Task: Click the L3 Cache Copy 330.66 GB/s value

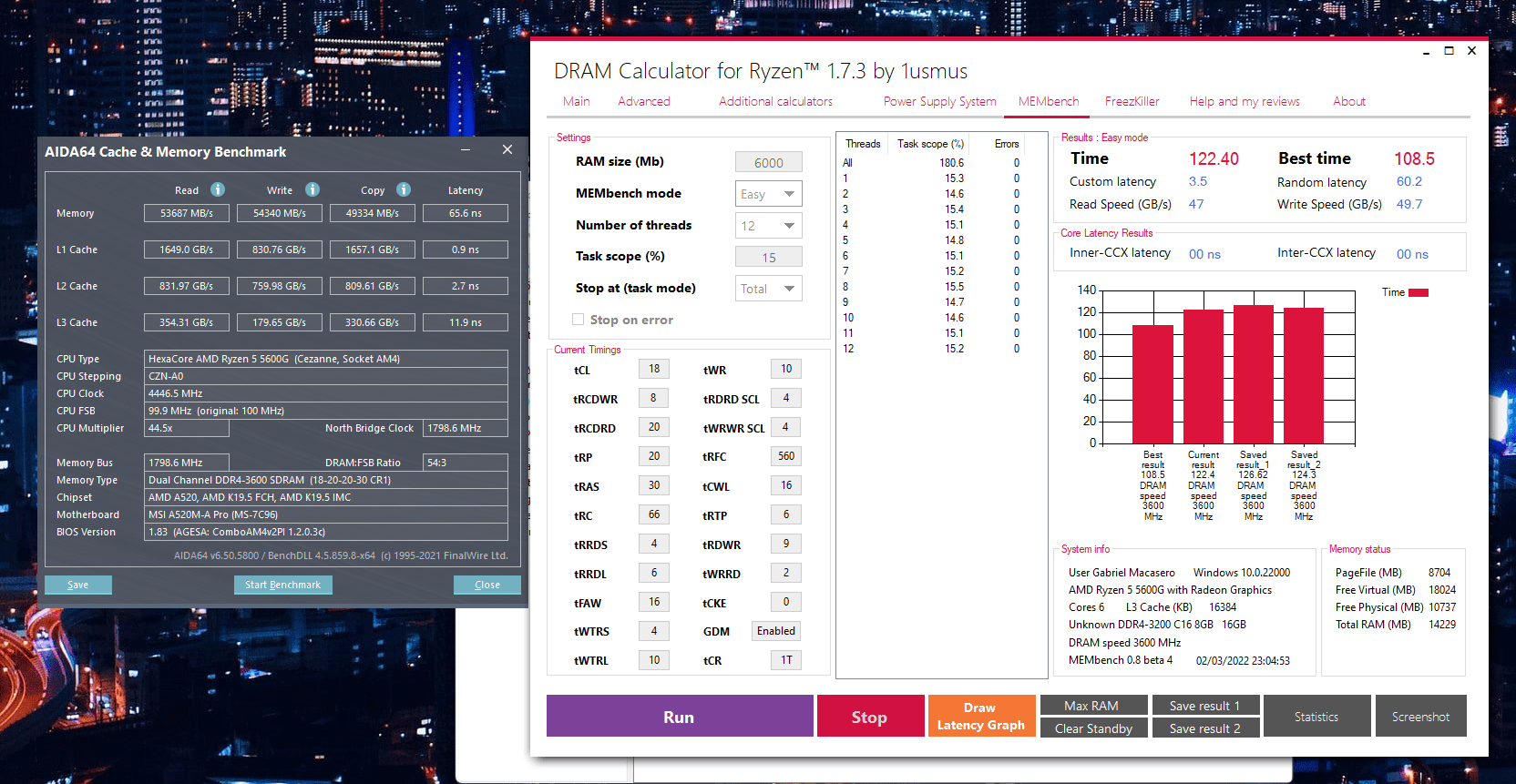Action: click(x=373, y=322)
